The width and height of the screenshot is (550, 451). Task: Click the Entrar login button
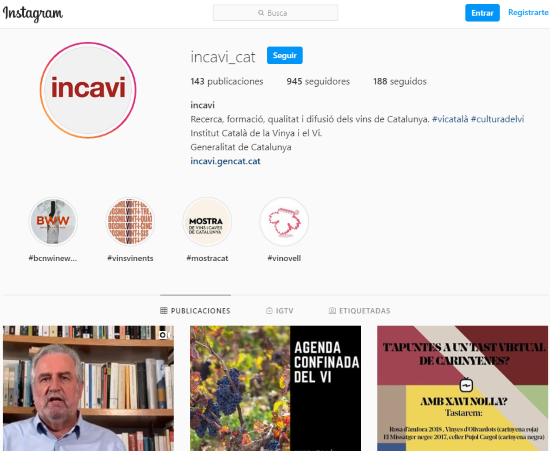482,13
